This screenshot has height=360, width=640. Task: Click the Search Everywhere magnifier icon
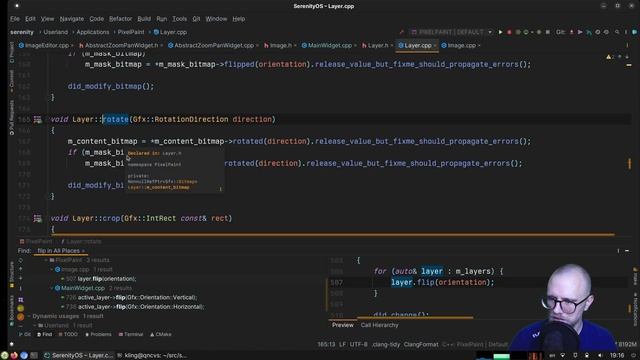pyautogui.click(x=617, y=32)
